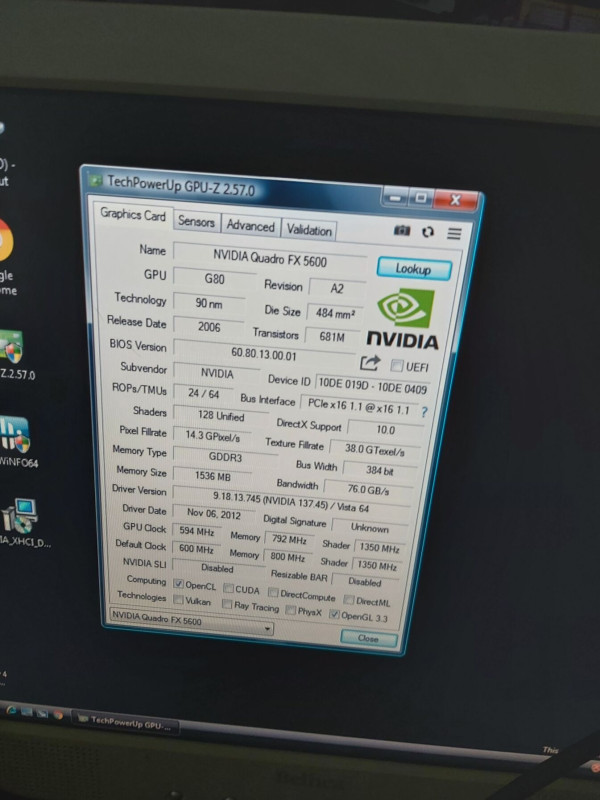Screen dimensions: 600x800
Task: Open the NVIDIA Quadro FX 5600 GPU dropdown
Action: tap(192, 621)
